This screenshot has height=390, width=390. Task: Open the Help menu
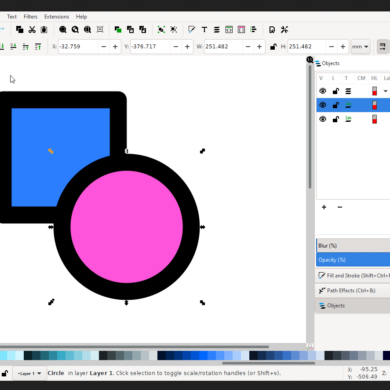[x=81, y=17]
